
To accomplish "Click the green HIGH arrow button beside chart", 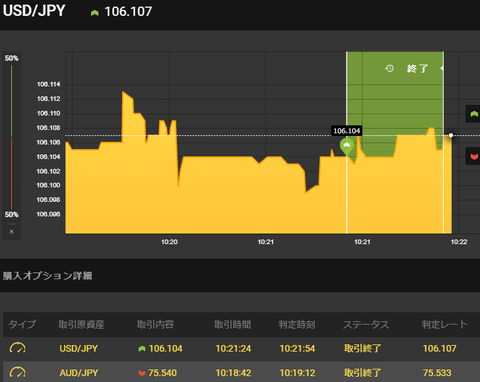I will (x=473, y=114).
